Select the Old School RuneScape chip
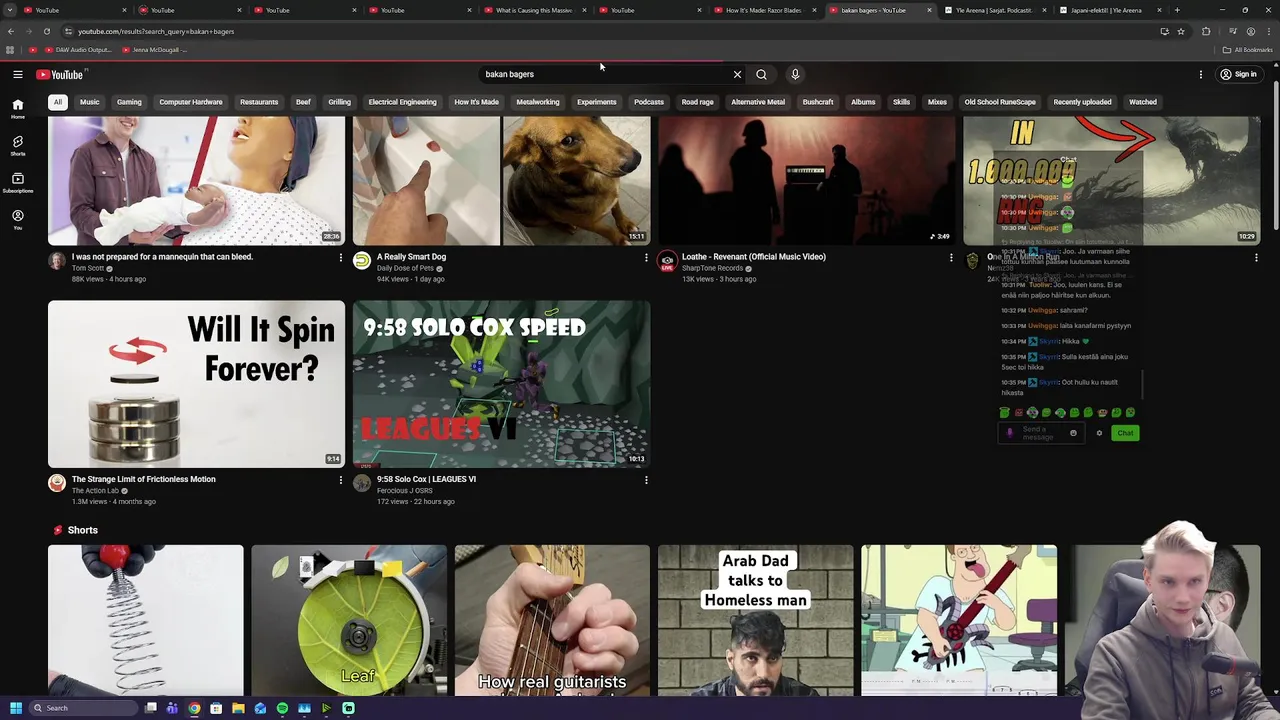 [1000, 102]
